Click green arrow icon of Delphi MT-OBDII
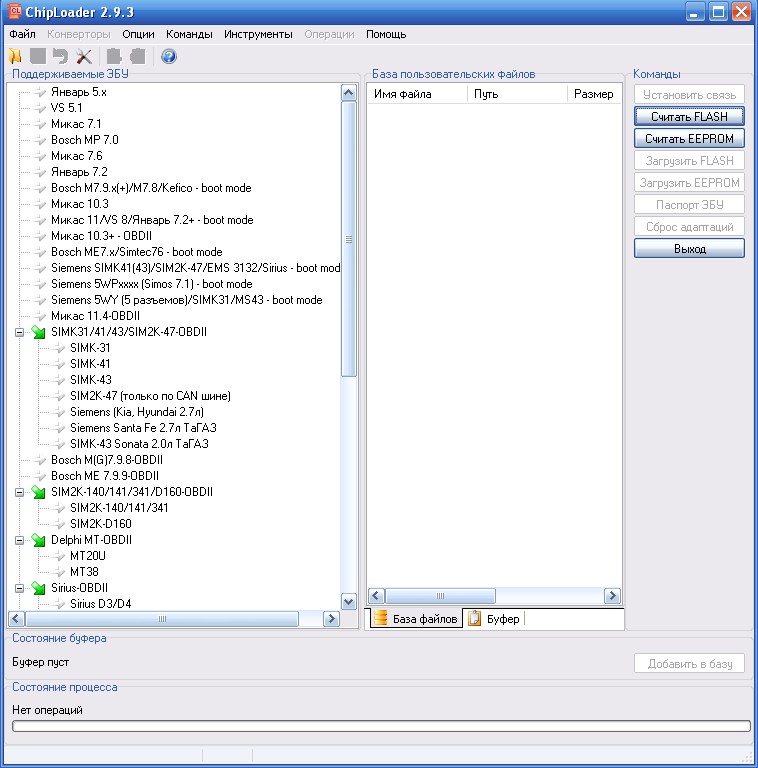Image resolution: width=758 pixels, height=768 pixels. click(x=38, y=540)
